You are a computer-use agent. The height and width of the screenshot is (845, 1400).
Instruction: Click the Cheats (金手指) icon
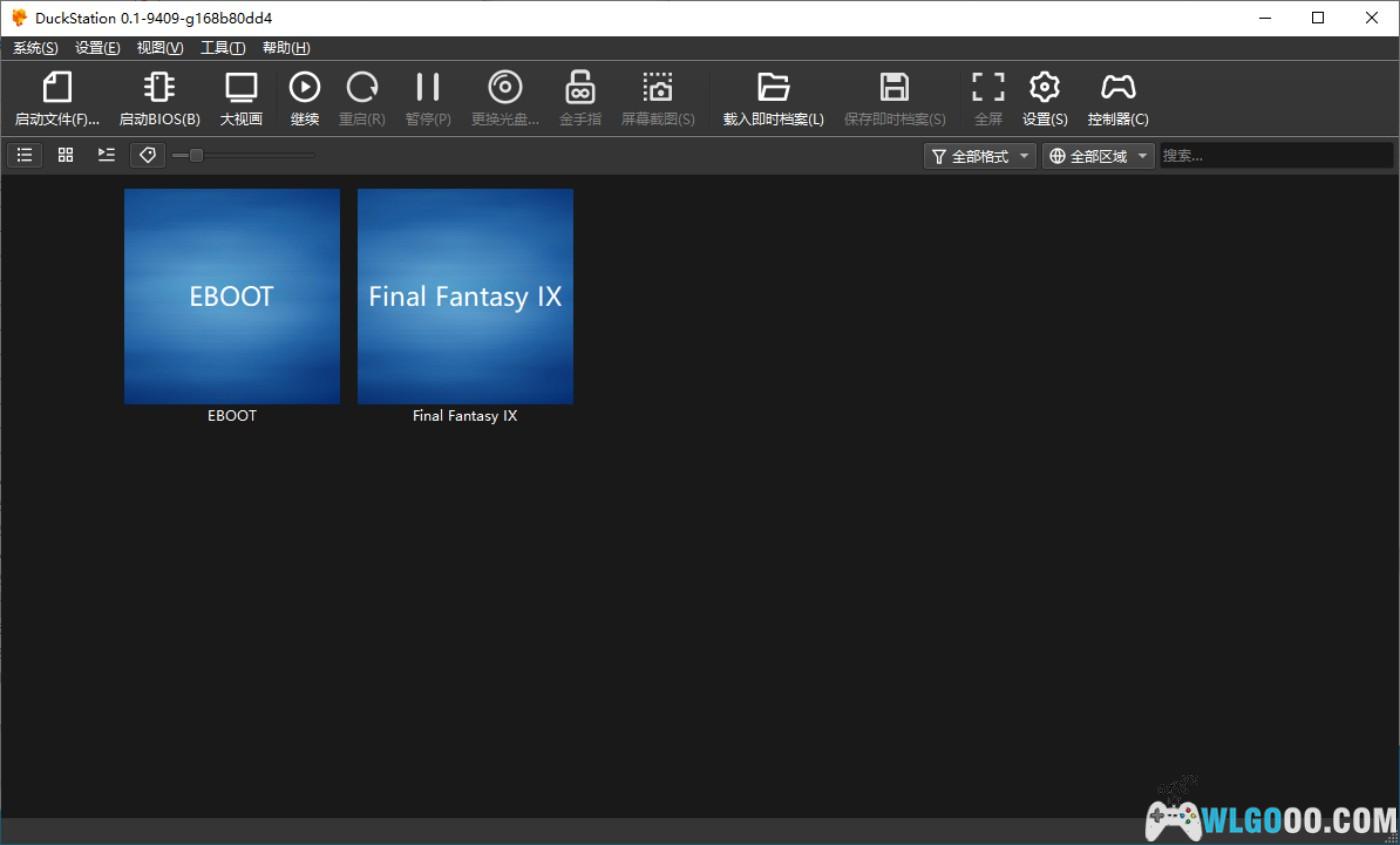point(580,88)
